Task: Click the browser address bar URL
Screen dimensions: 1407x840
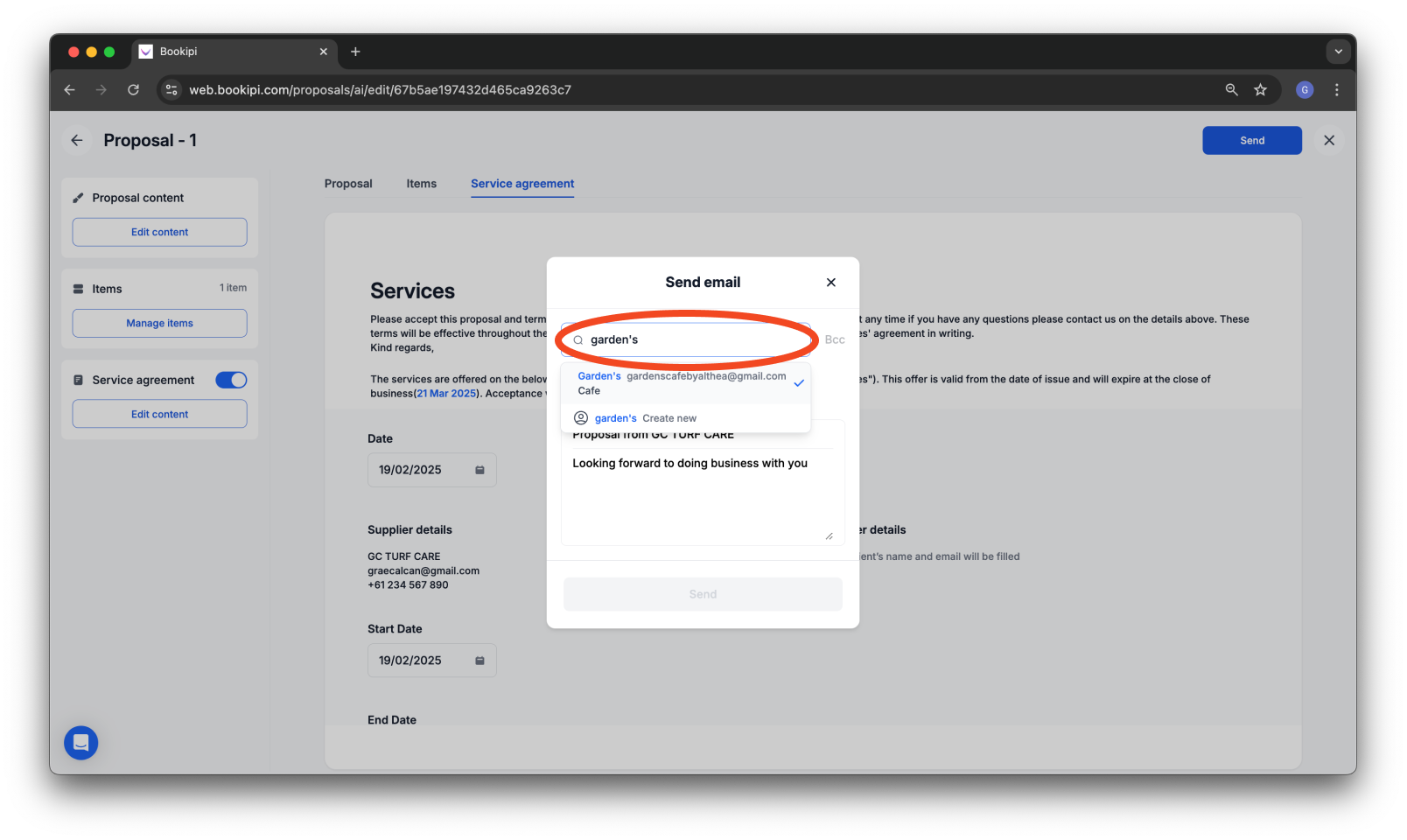Action: 381,89
